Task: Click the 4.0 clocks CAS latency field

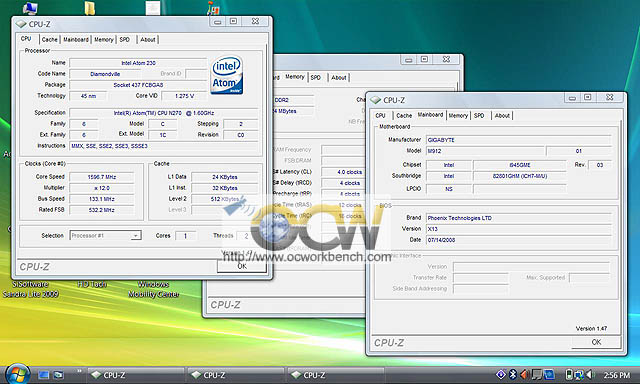Action: click(343, 172)
